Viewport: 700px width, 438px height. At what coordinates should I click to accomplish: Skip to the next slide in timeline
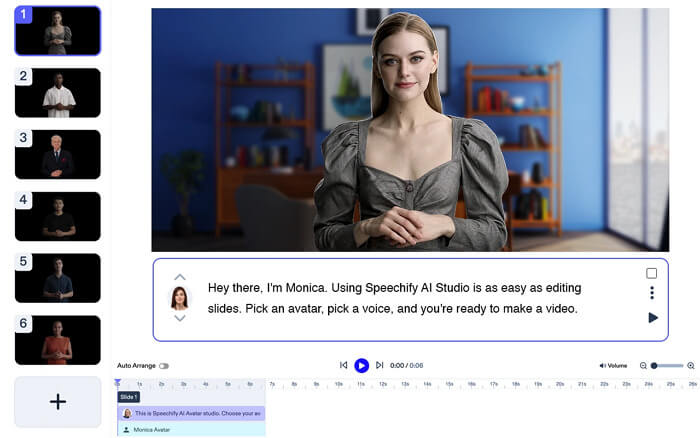[x=379, y=366]
